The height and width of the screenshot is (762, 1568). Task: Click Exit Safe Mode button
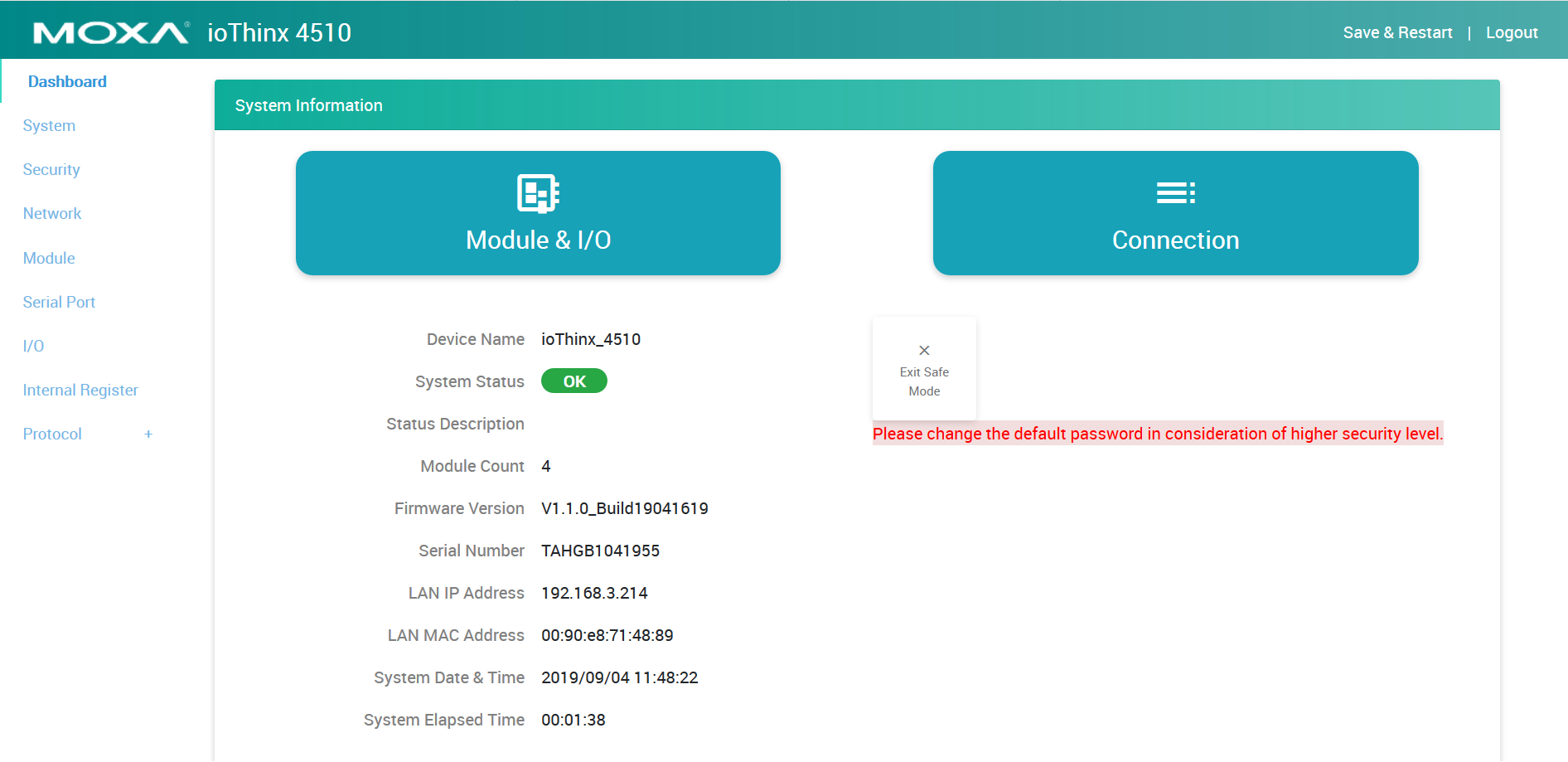pos(924,369)
